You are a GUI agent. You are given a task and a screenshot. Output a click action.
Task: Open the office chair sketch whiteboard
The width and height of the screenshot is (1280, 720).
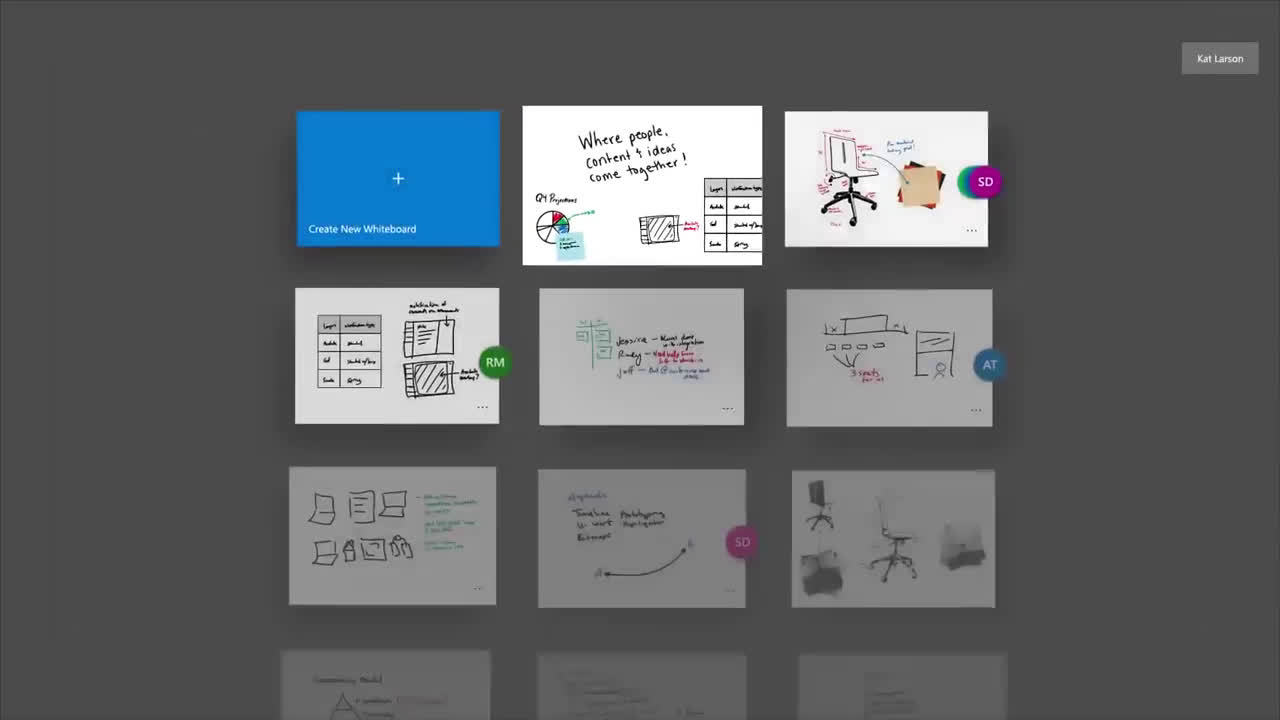point(870,178)
